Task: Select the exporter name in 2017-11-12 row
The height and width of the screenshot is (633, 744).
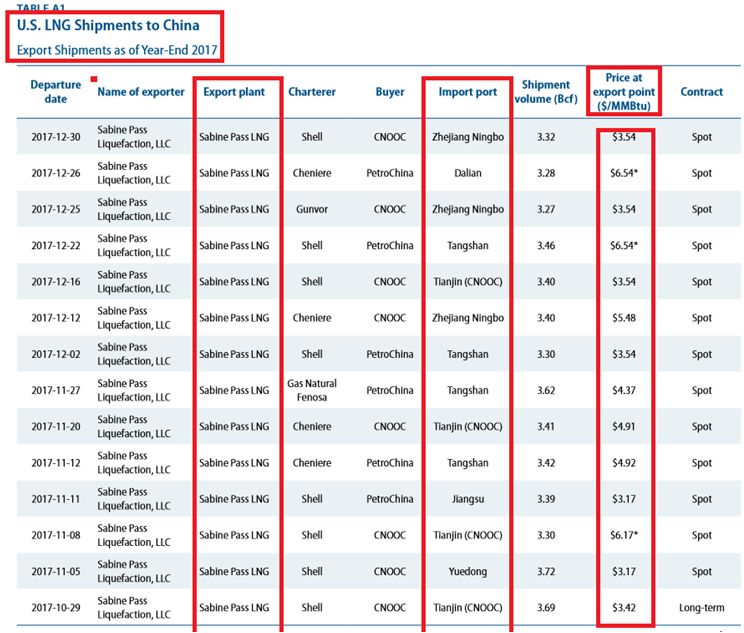Action: click(134, 463)
